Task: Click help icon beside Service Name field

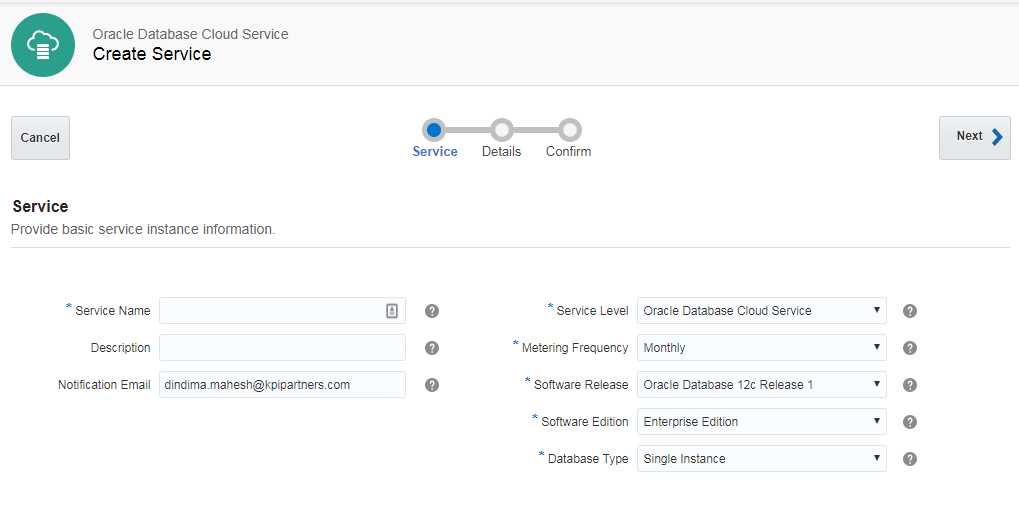Action: pos(432,311)
